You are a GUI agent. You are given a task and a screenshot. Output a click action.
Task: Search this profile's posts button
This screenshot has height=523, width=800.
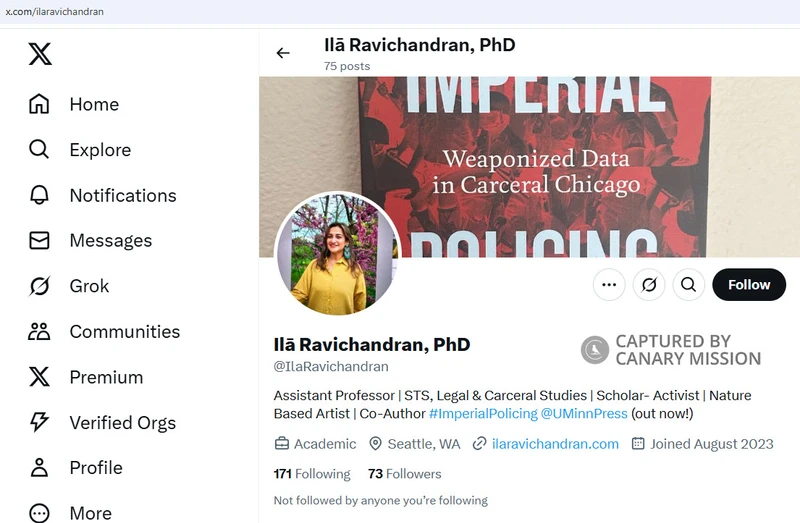coord(689,285)
